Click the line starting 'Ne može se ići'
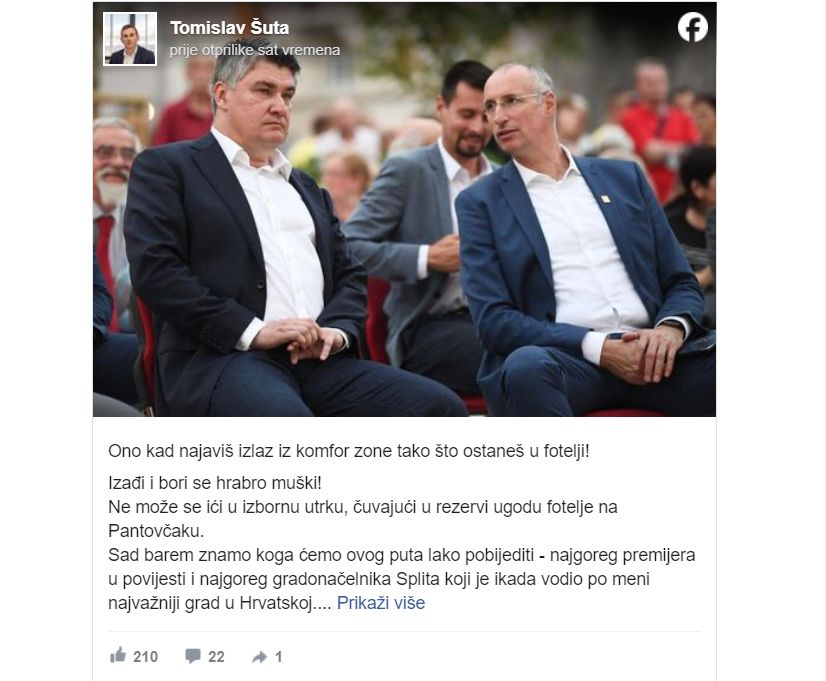This screenshot has height=681, width=826. click(362, 507)
